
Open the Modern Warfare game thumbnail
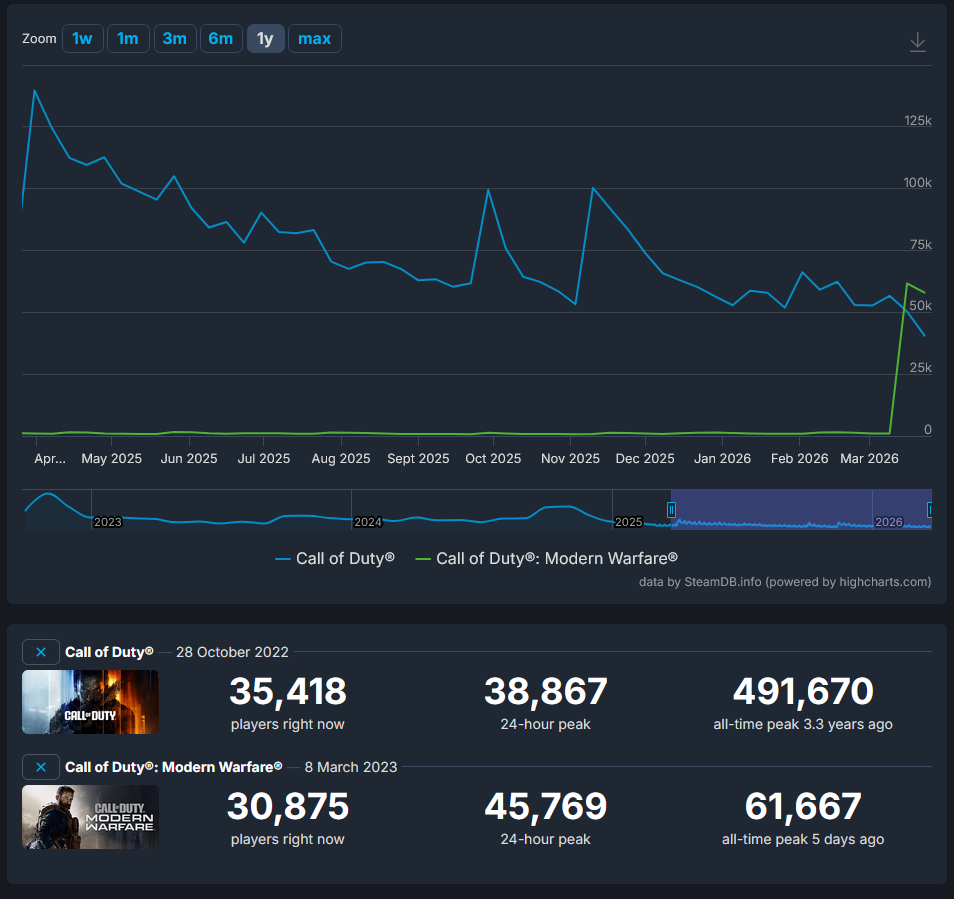tap(91, 817)
